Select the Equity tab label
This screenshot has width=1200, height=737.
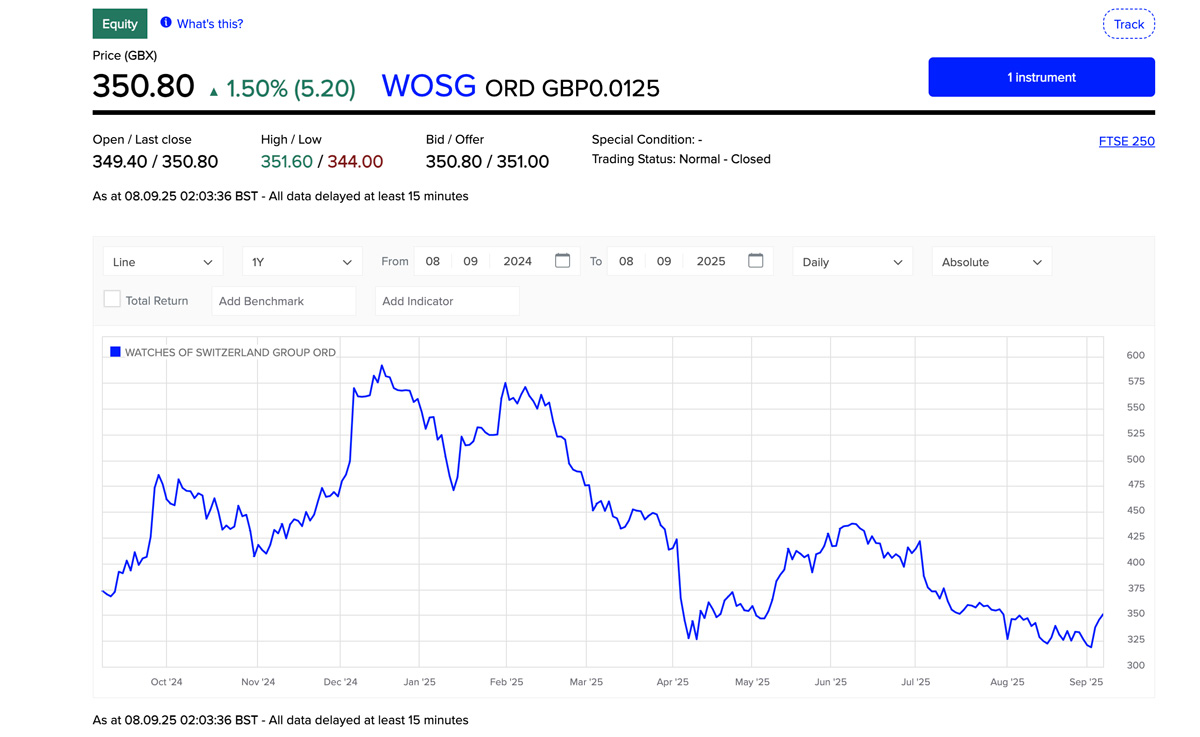point(120,24)
